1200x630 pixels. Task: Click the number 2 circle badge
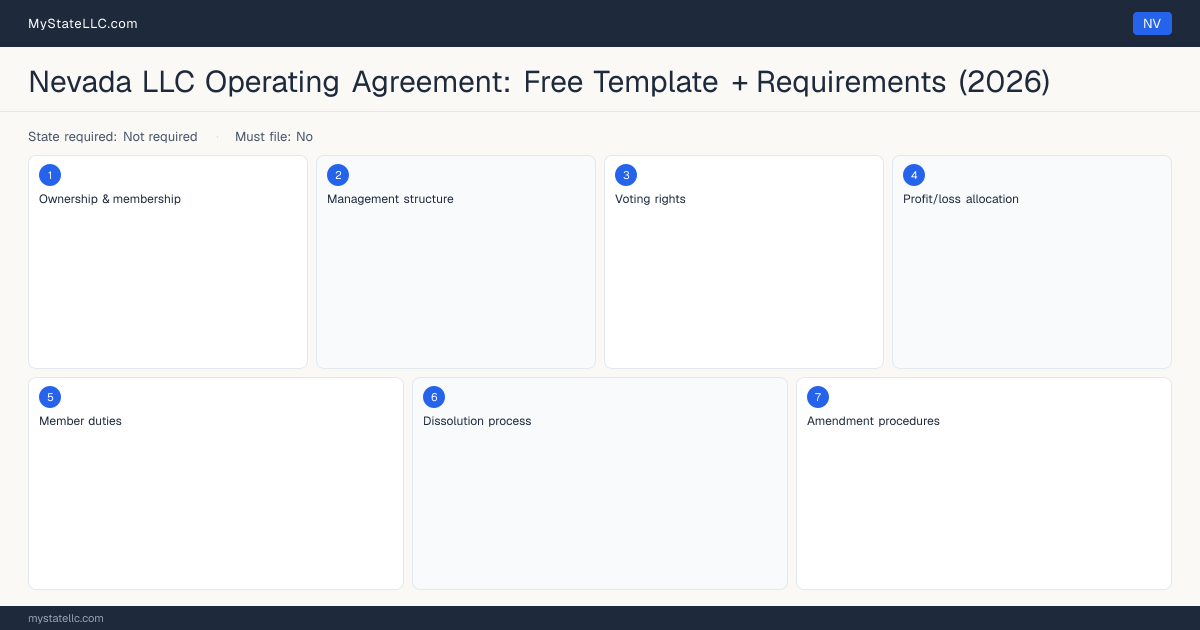(x=338, y=175)
